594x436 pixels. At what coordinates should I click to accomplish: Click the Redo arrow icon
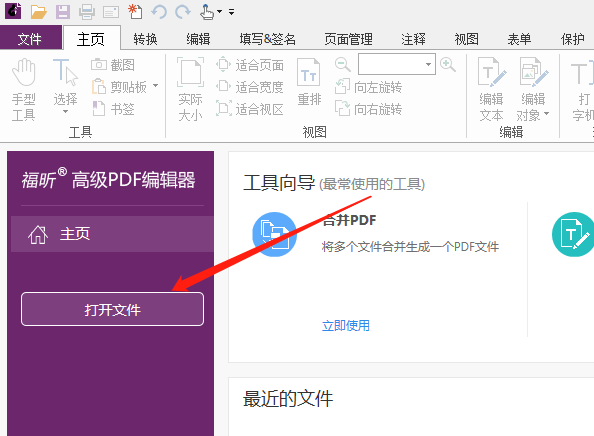coord(183,12)
